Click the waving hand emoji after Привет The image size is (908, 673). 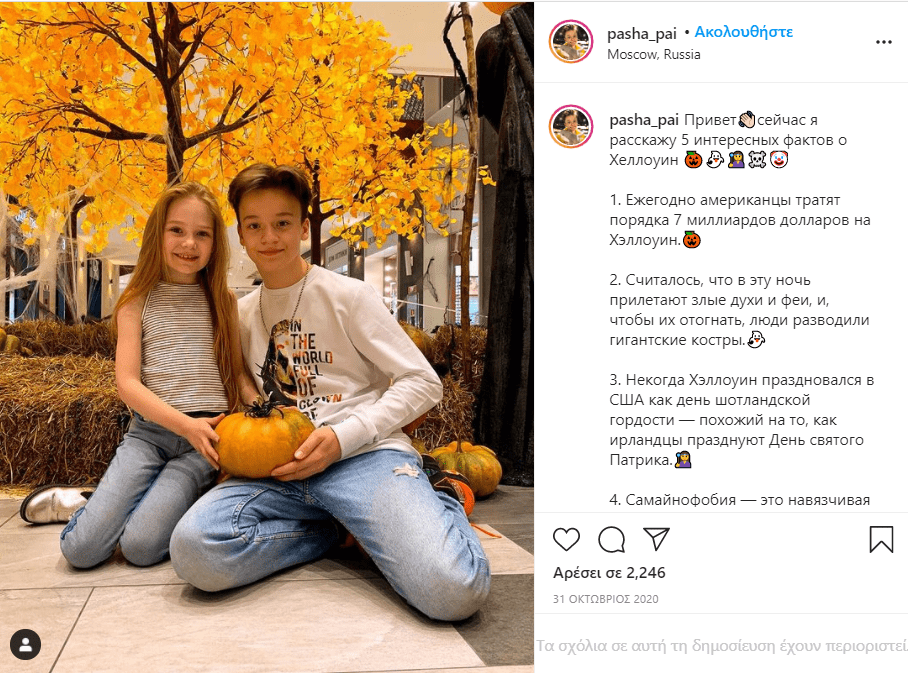747,120
